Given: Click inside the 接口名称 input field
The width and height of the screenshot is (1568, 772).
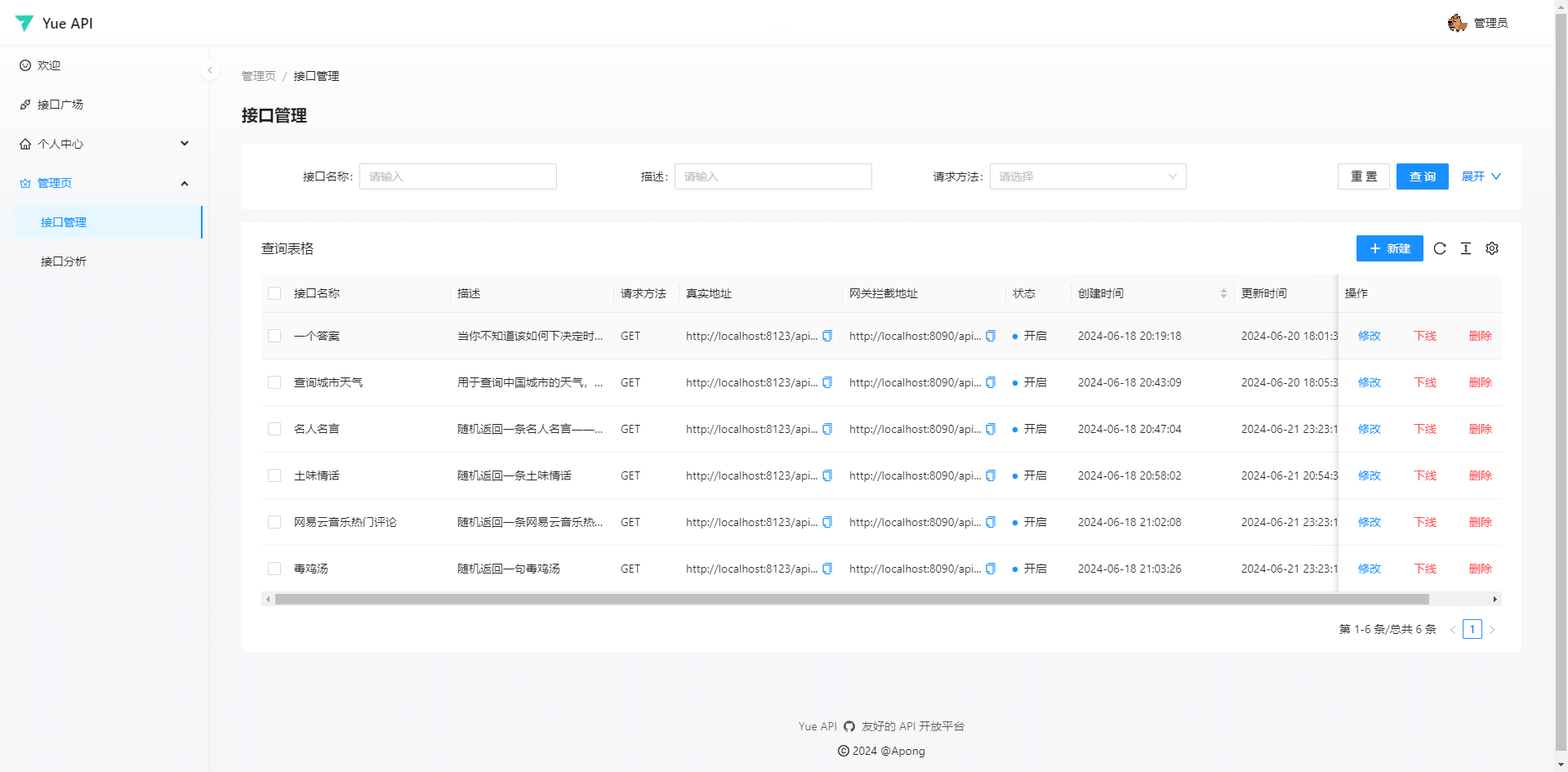Looking at the screenshot, I should pos(457,176).
